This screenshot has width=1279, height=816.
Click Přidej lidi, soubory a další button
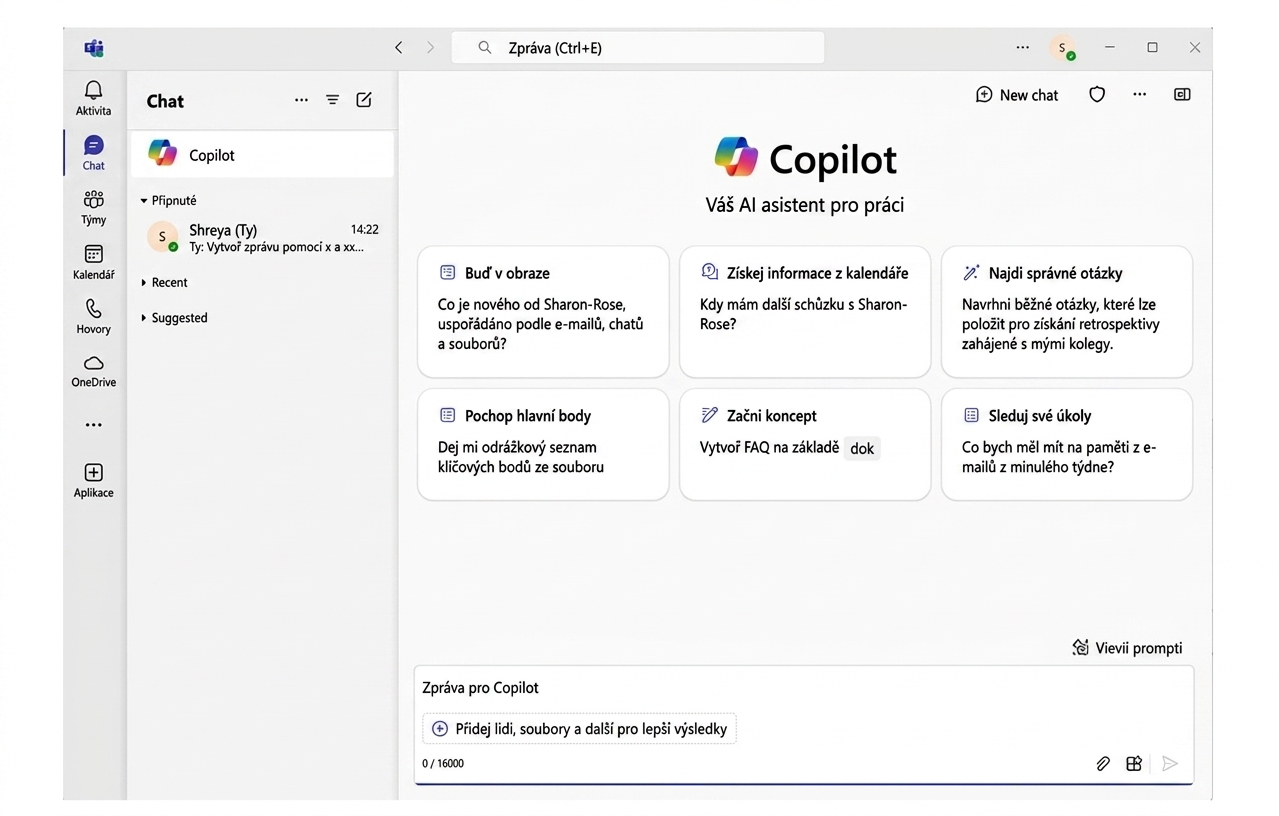(x=579, y=729)
